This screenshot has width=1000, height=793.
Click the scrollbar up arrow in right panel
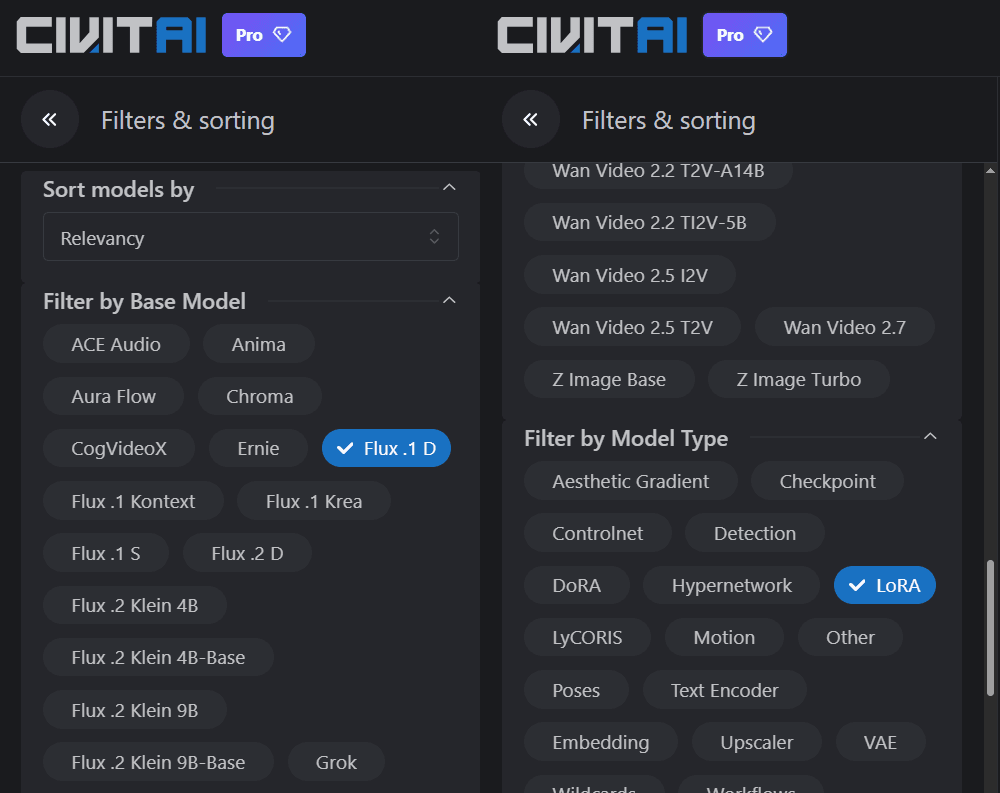pos(990,170)
